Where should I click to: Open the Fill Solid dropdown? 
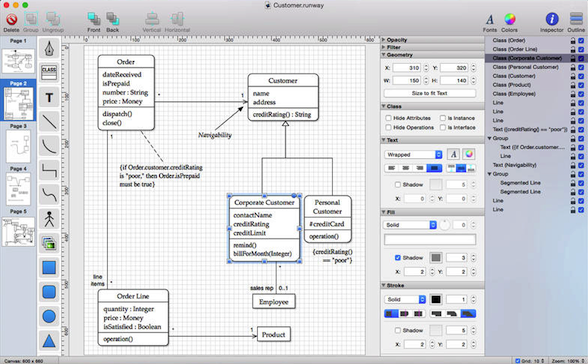pos(410,225)
